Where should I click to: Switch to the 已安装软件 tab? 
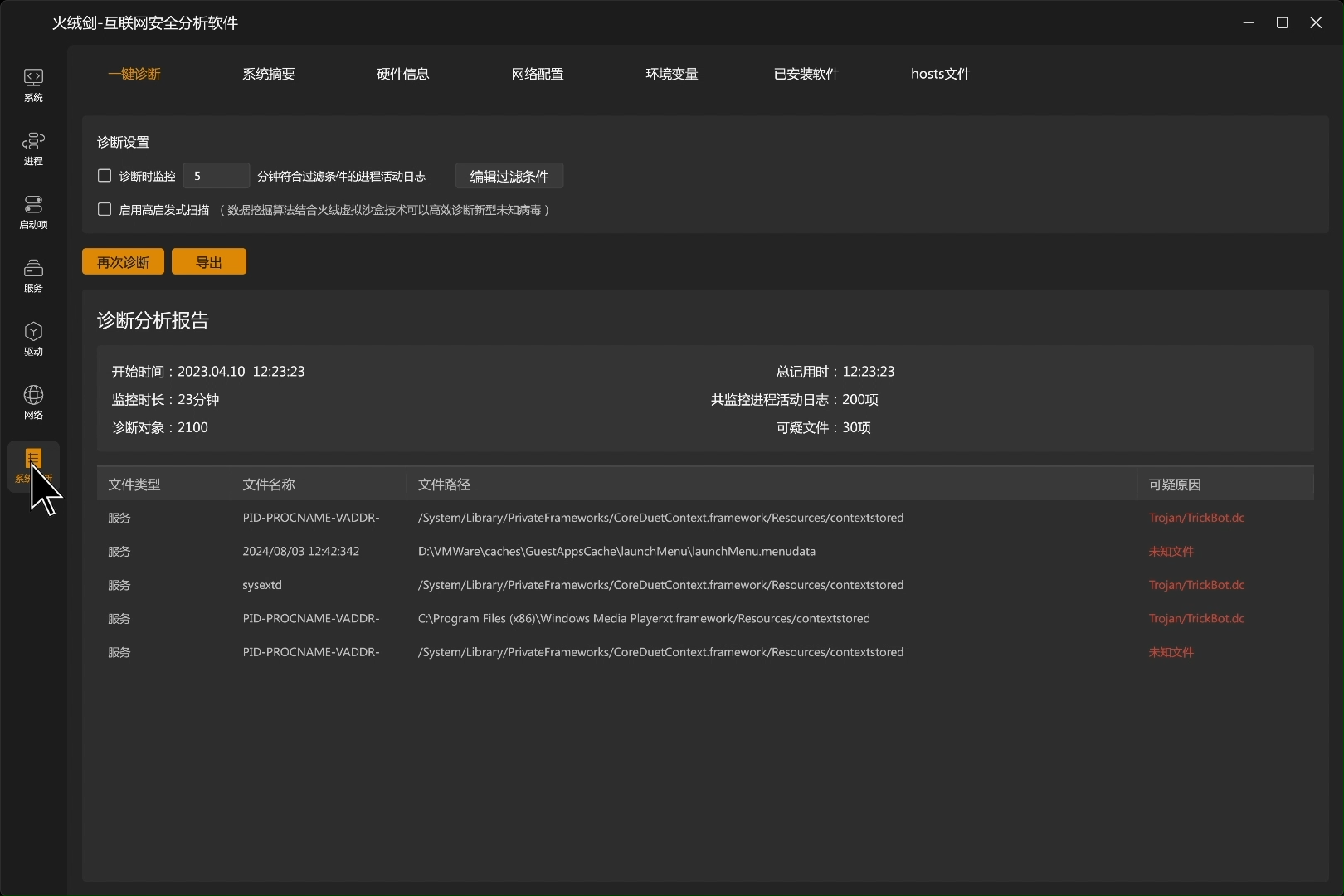pyautogui.click(x=806, y=74)
